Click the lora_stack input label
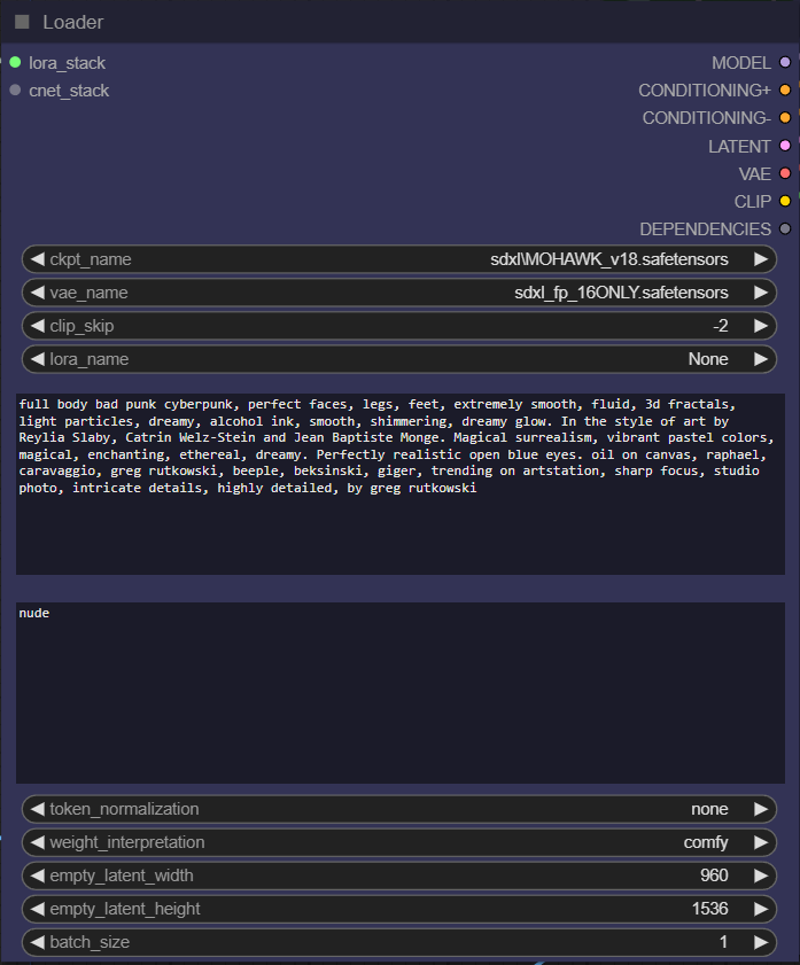 [67, 63]
